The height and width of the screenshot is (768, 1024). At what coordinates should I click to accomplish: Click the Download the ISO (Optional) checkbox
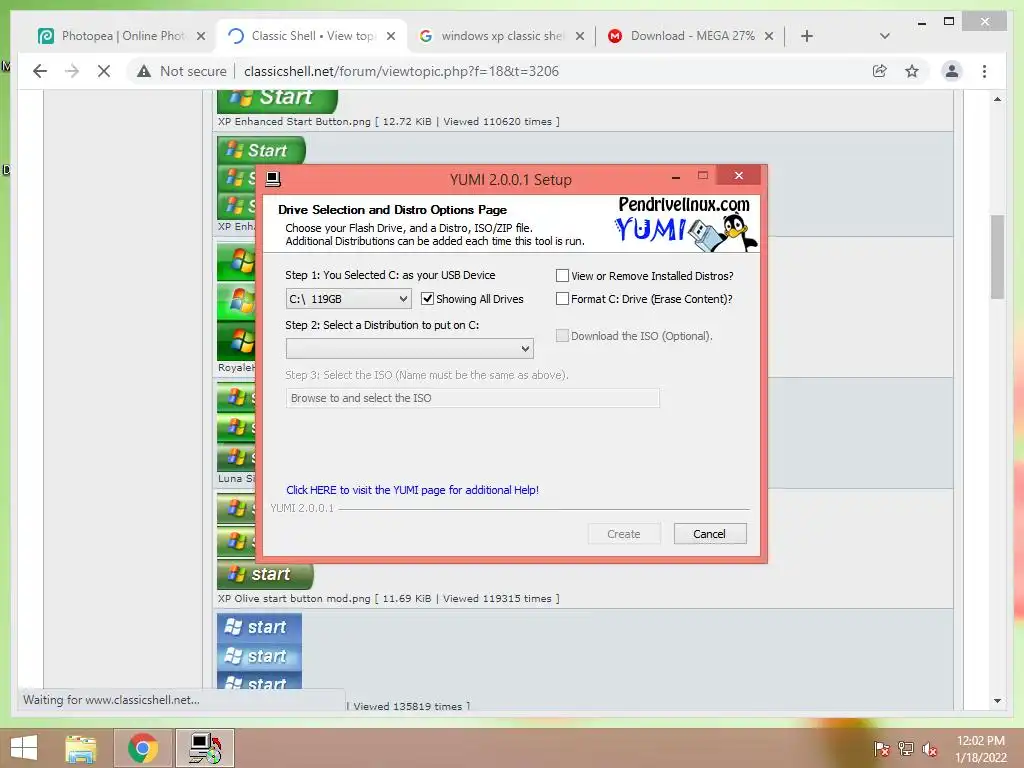pos(562,335)
